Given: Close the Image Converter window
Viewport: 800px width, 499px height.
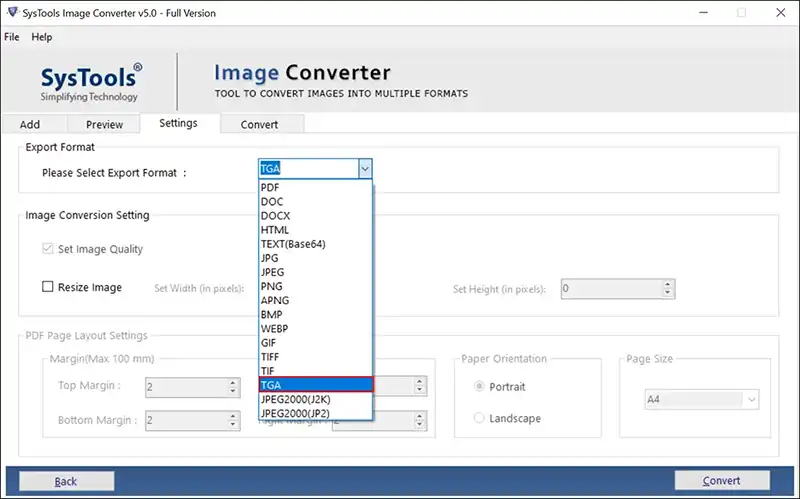Looking at the screenshot, I should click(781, 13).
